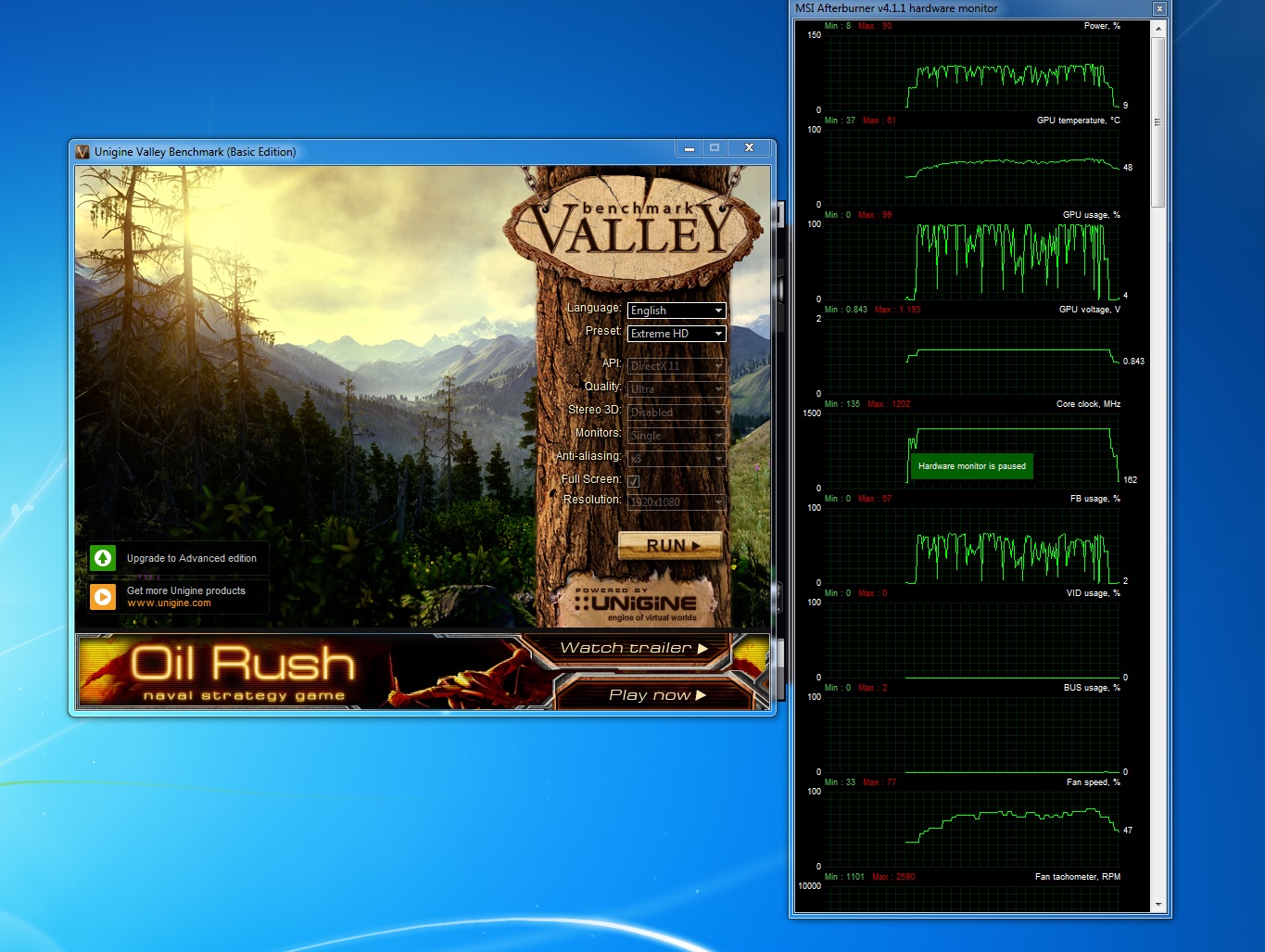The height and width of the screenshot is (952, 1265).
Task: Click the "Hardware monitor is paused" notice
Action: tap(972, 466)
